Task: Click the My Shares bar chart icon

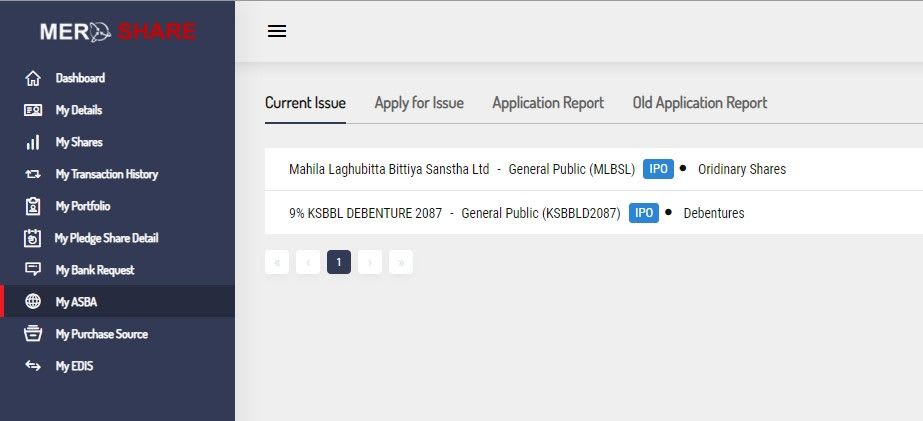Action: [33, 142]
